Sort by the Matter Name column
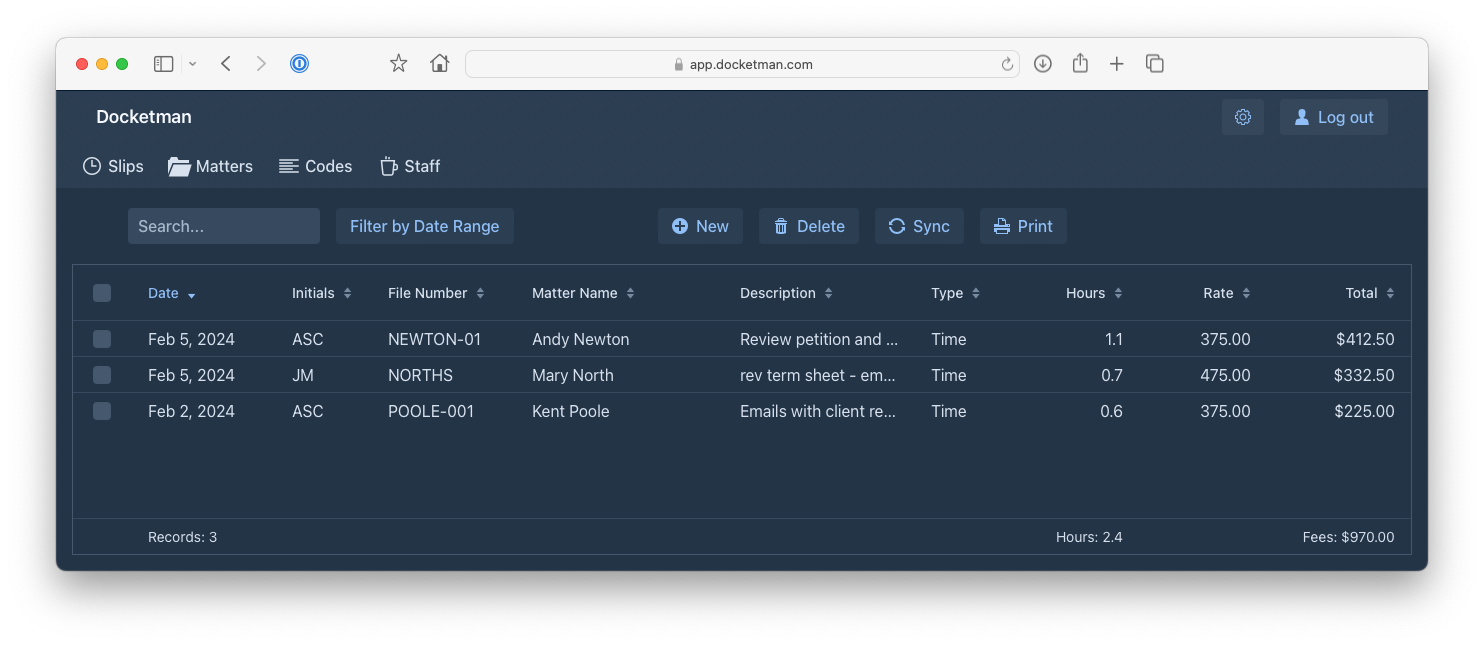 pyautogui.click(x=583, y=293)
